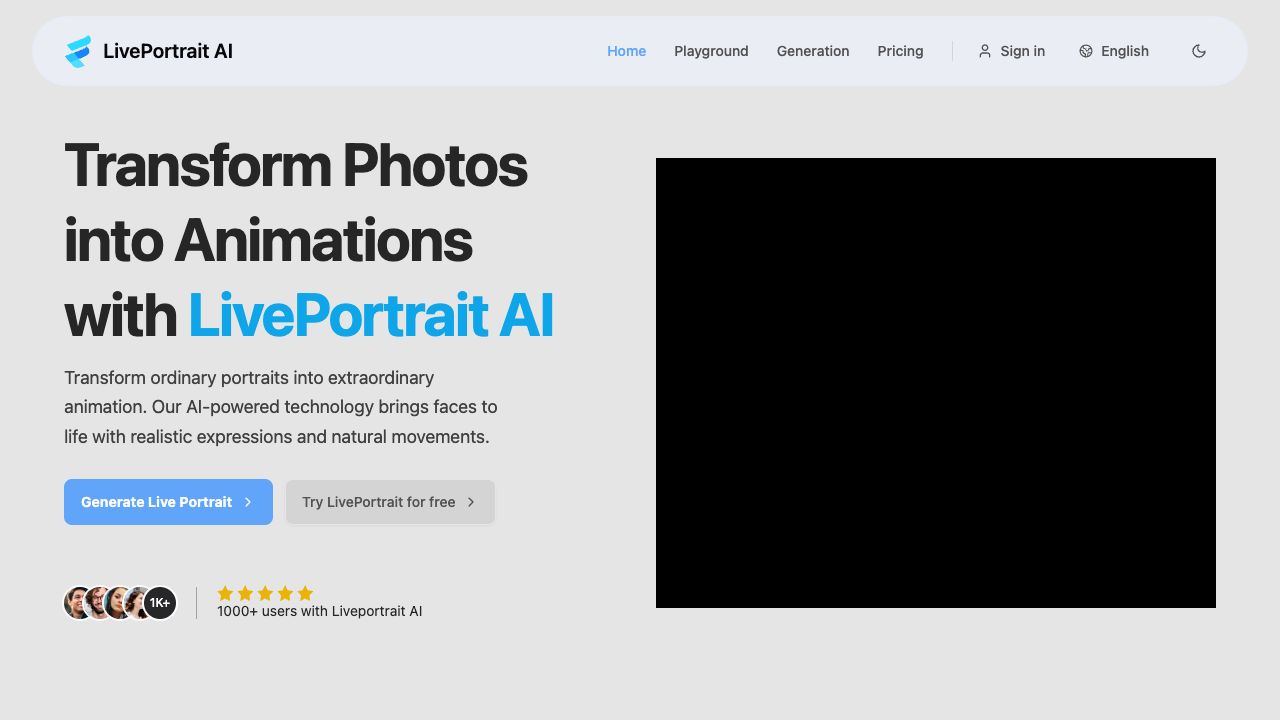Click the LivePortrait AI brand name in header
1280x720 pixels.
[168, 51]
